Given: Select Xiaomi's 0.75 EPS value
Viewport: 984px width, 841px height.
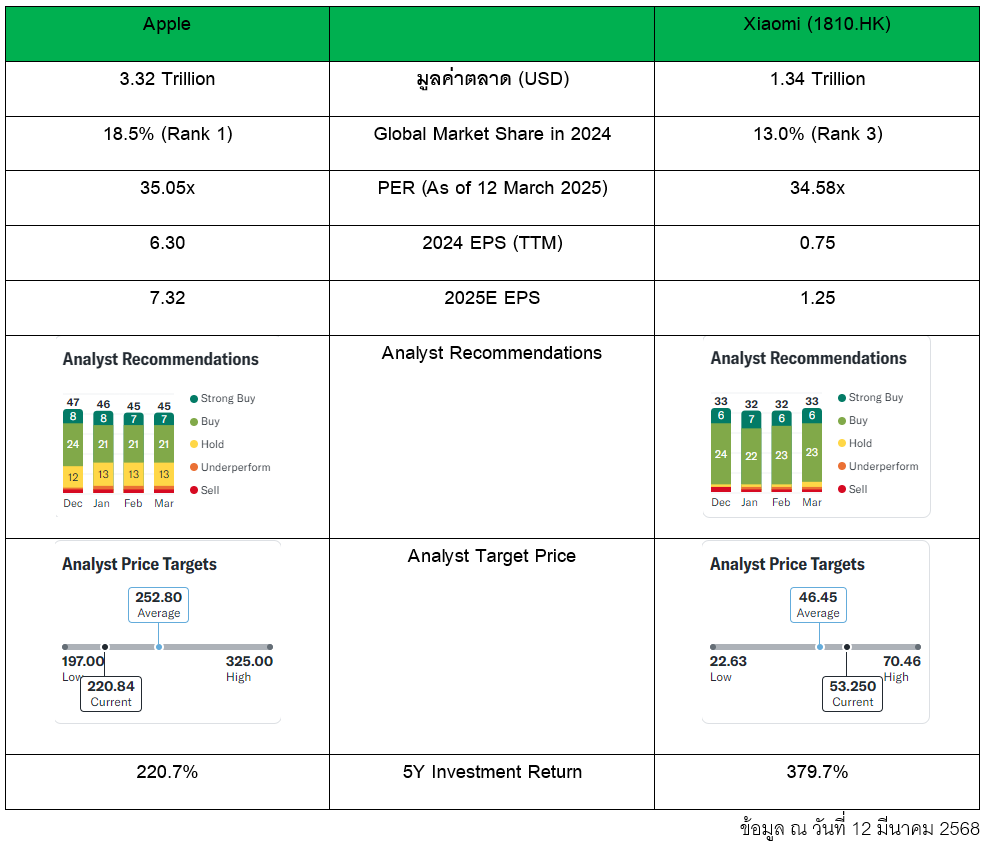Looking at the screenshot, I should pos(817,243).
